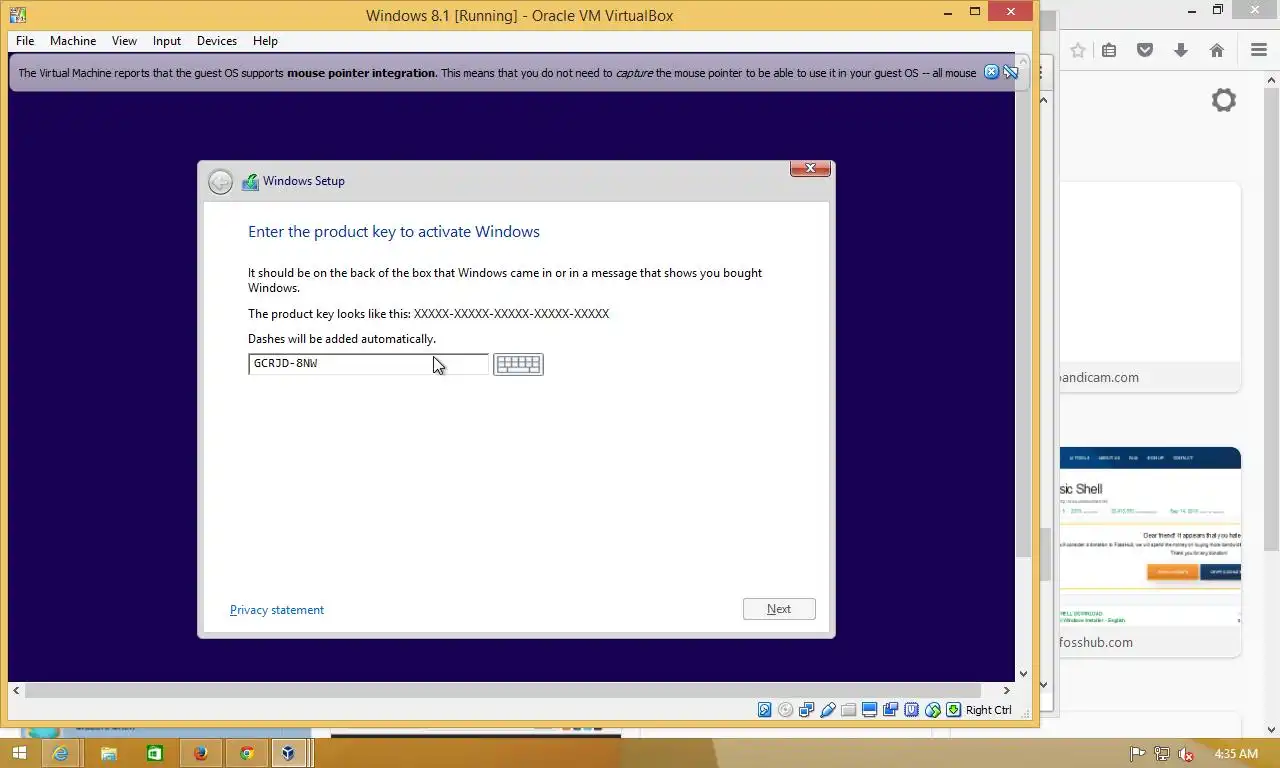The image size is (1280, 768).
Task: Open Internet Explorer from the taskbar
Action: point(62,753)
